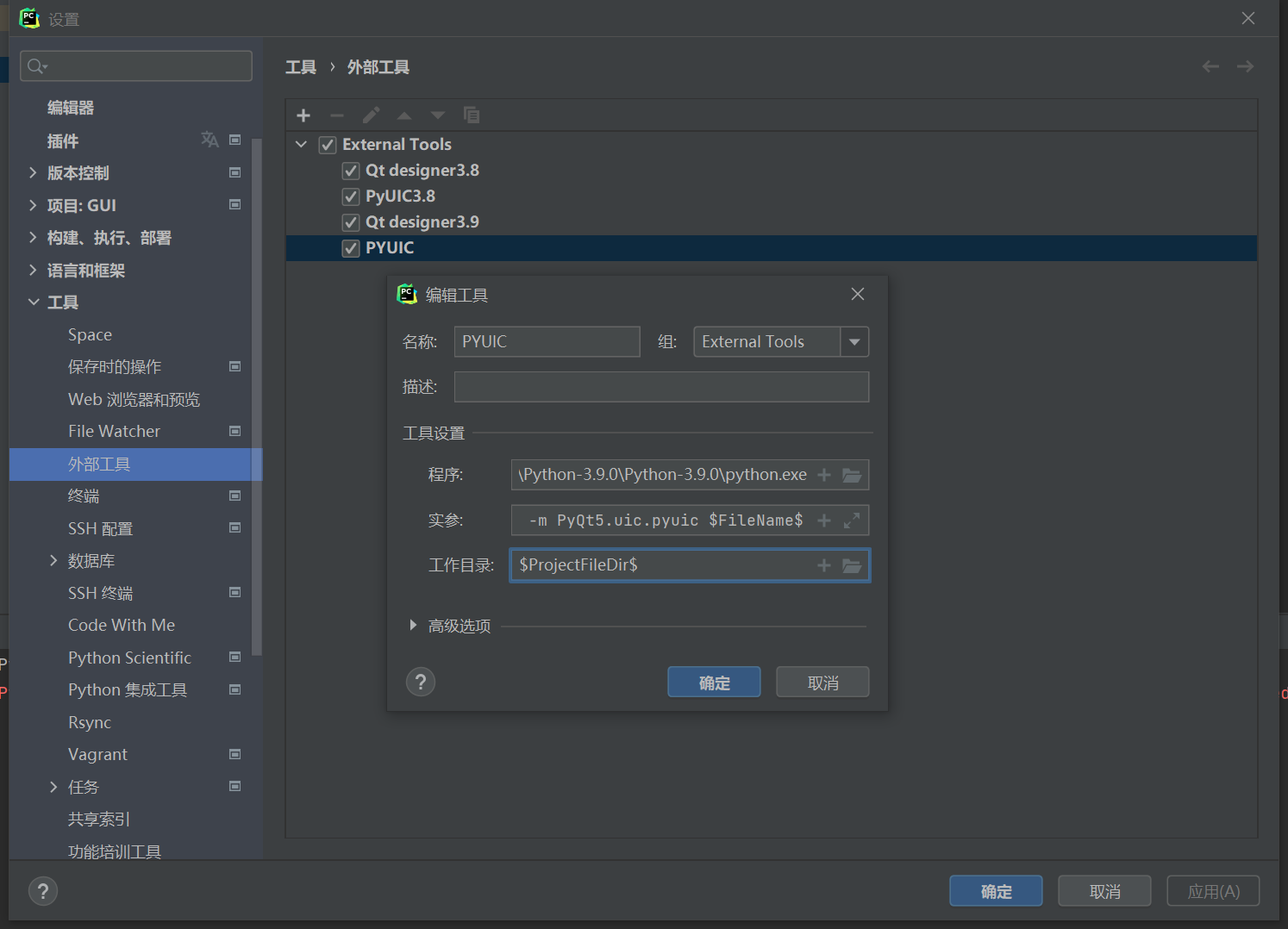Open 编辑器 settings category

coord(71,108)
